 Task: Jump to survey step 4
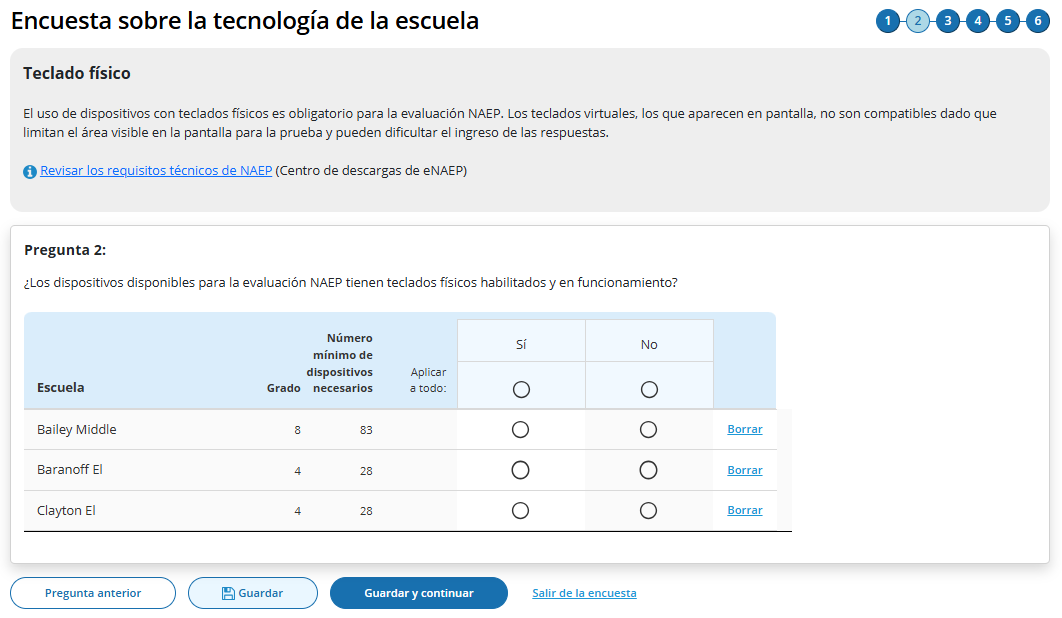[x=978, y=21]
